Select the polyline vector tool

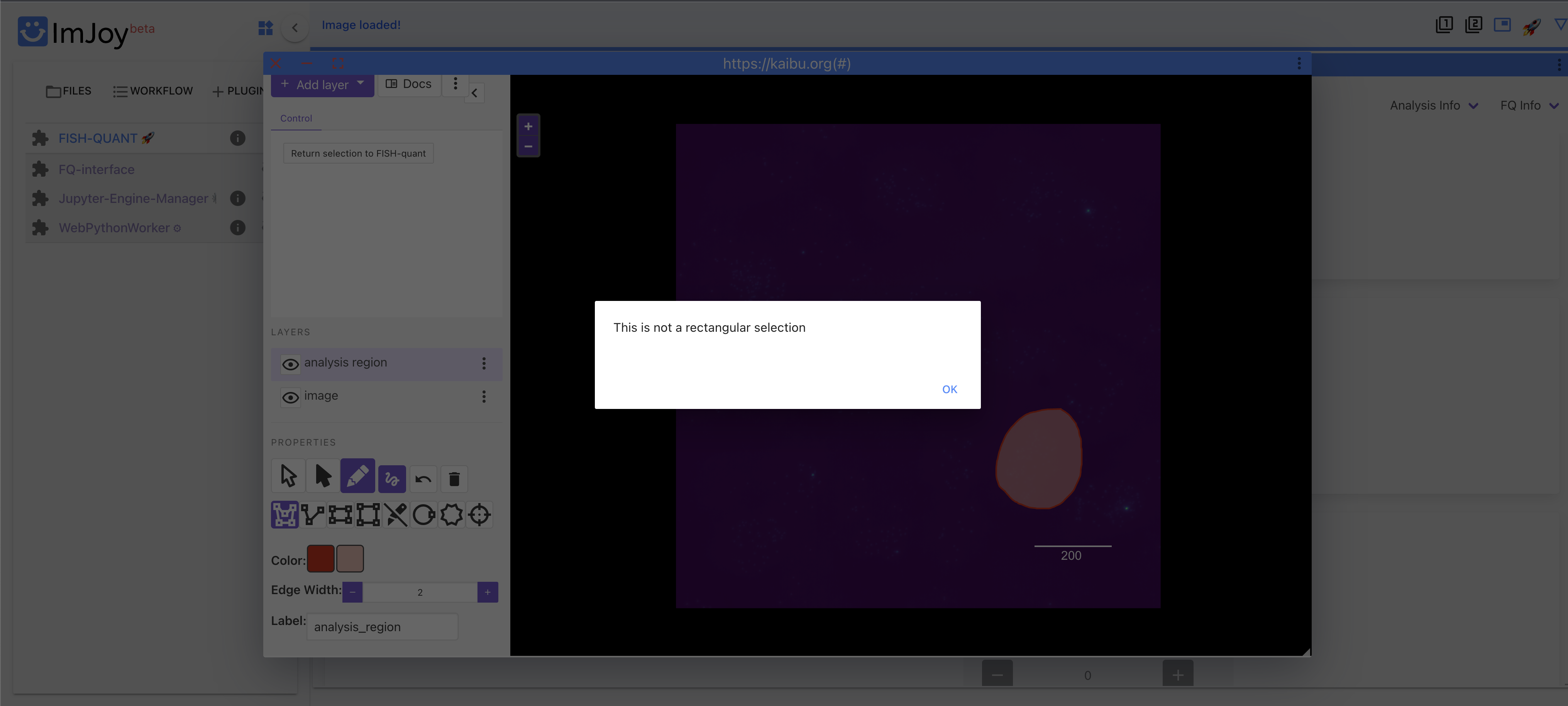coord(312,514)
